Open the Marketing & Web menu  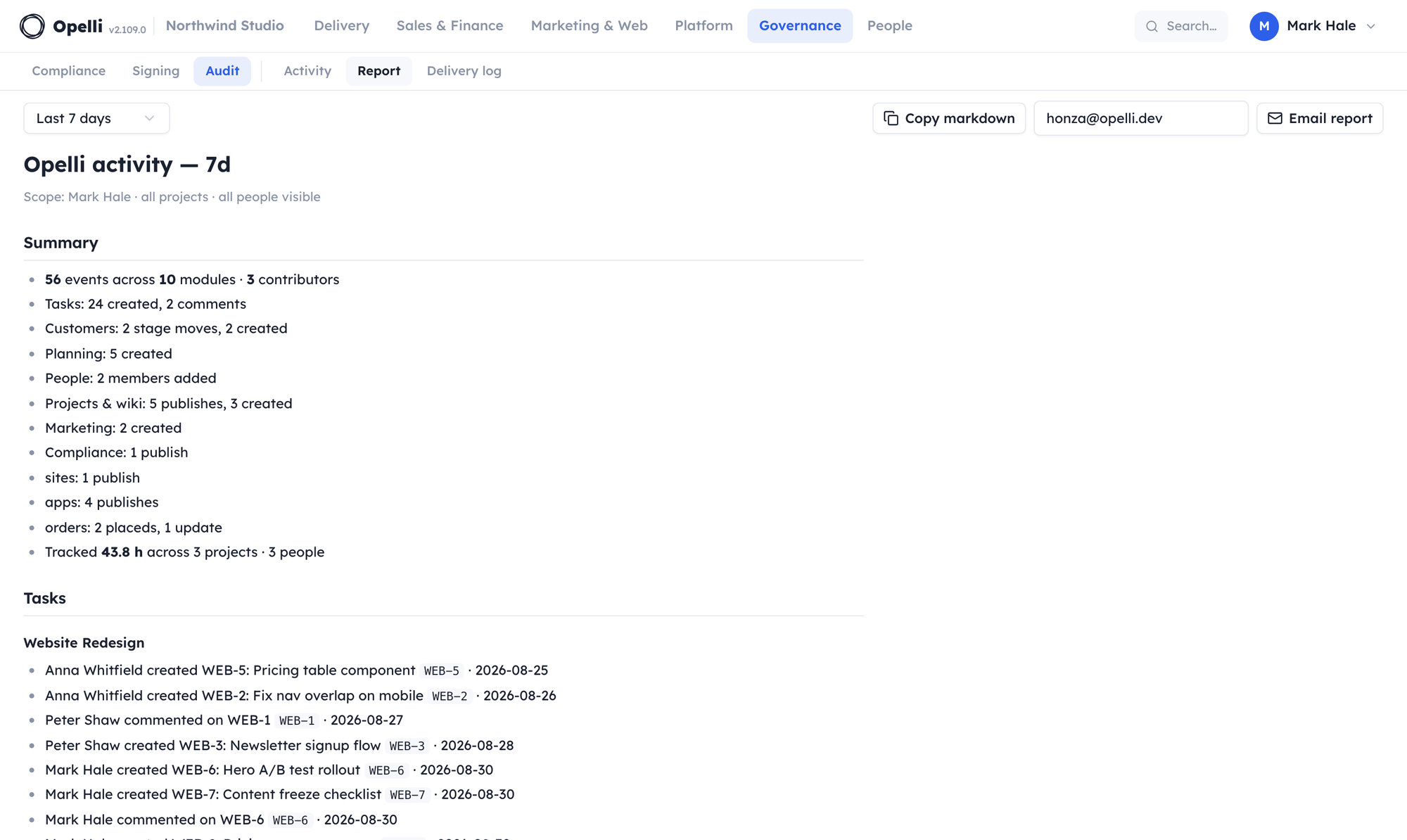click(x=589, y=26)
